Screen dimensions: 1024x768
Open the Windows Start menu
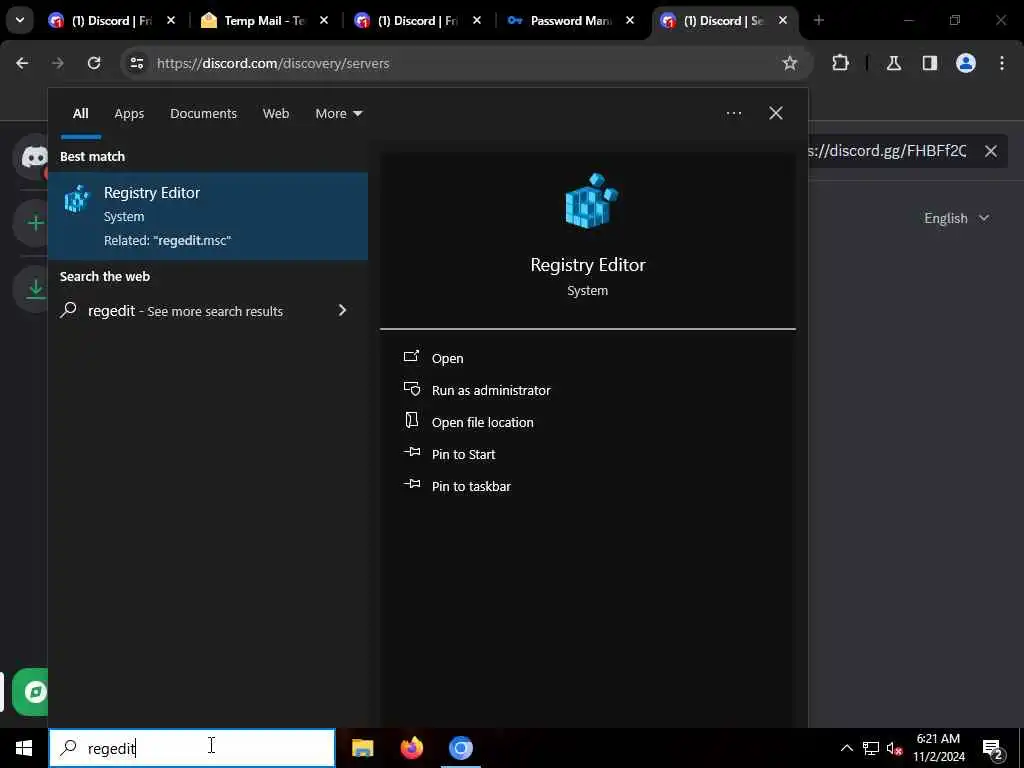pyautogui.click(x=24, y=748)
